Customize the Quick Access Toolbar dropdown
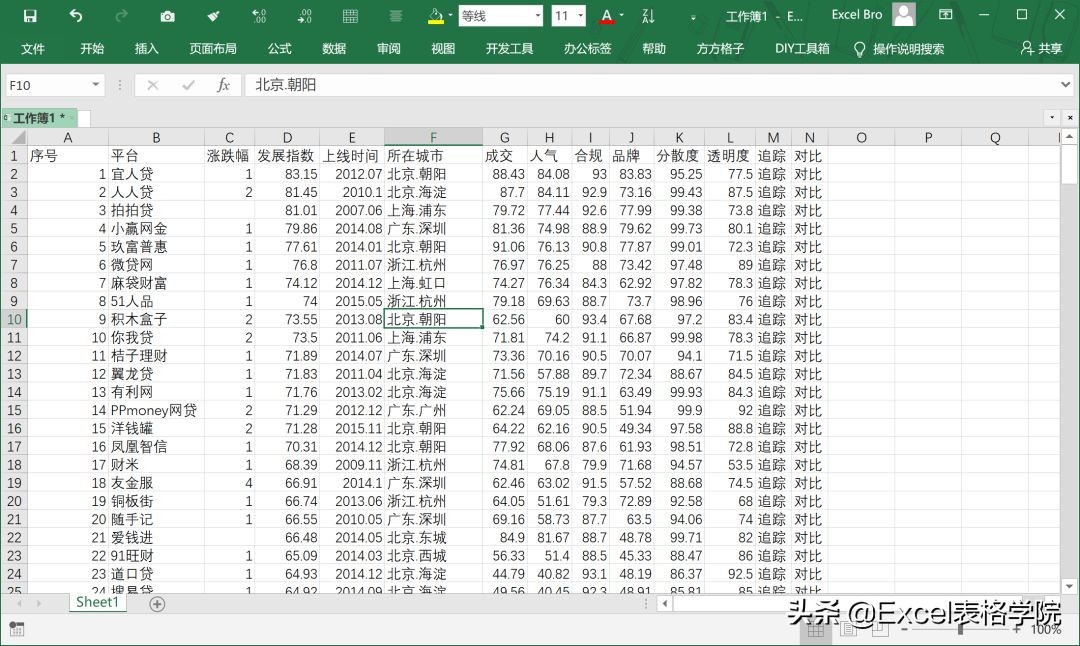The height and width of the screenshot is (646, 1080). [693, 17]
